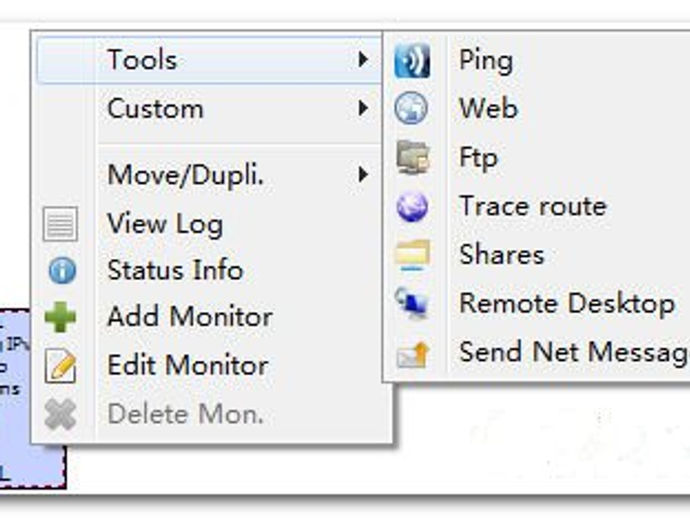
Task: Click the Remote Desktop icon
Action: click(x=411, y=303)
